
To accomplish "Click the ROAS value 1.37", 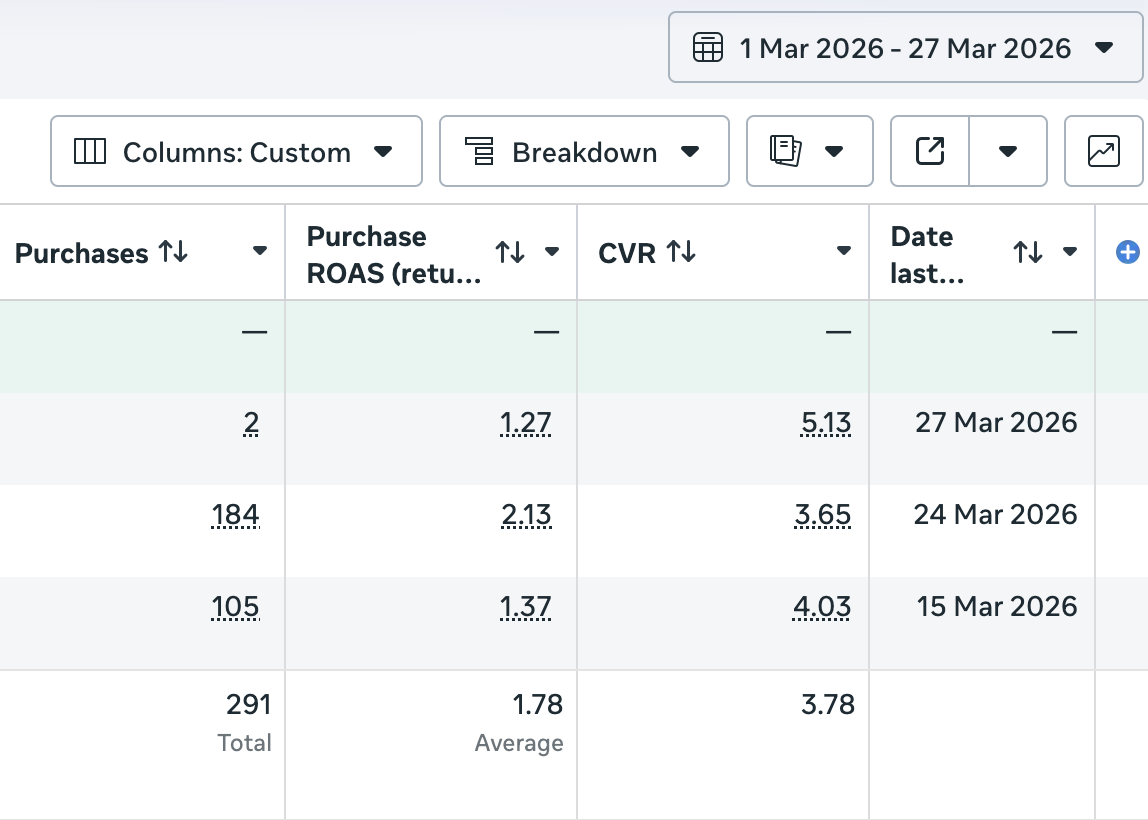I will point(525,608).
